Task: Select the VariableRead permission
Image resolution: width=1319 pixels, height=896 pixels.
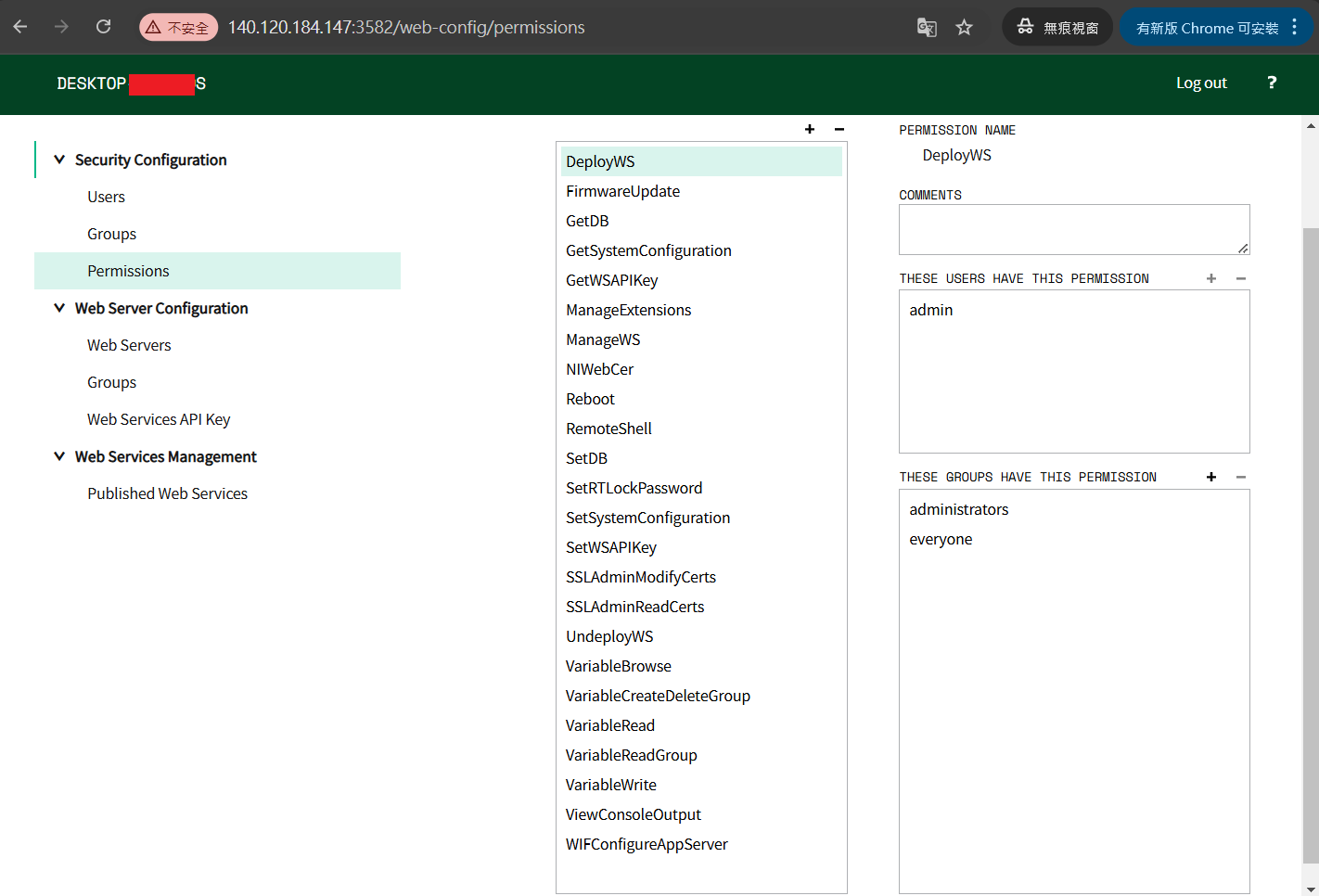Action: coord(701,725)
